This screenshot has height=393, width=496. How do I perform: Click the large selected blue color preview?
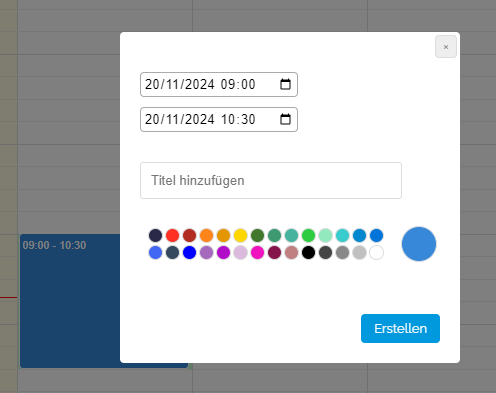tap(419, 244)
